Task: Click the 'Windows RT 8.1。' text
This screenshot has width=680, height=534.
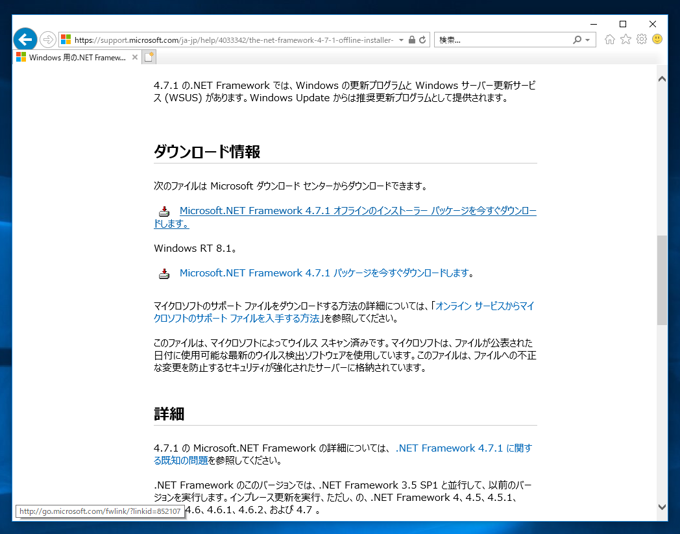Action: pos(195,248)
